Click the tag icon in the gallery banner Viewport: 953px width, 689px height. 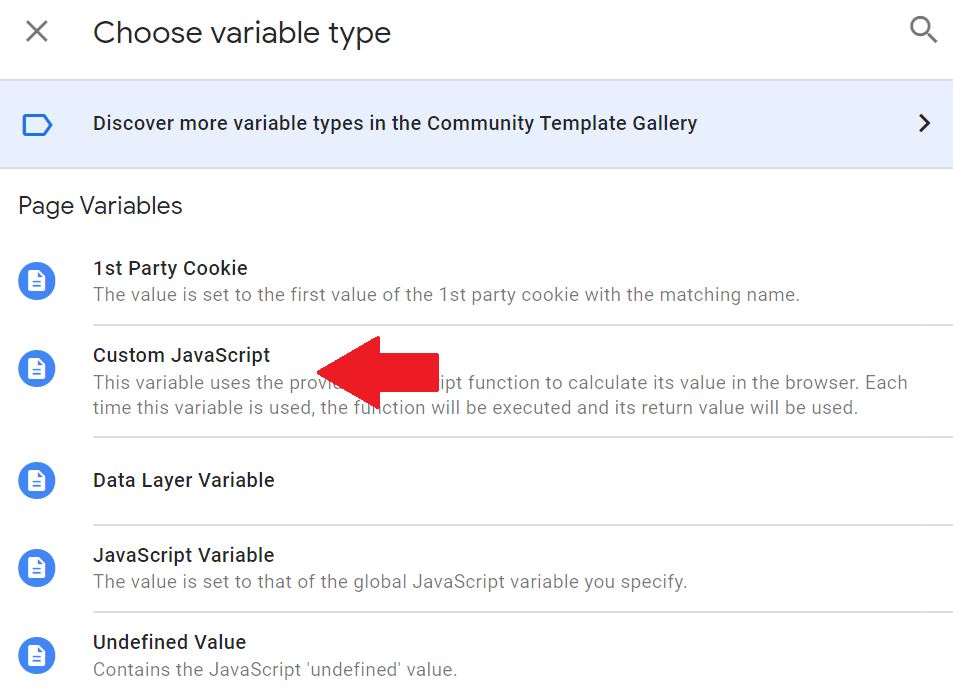point(37,125)
